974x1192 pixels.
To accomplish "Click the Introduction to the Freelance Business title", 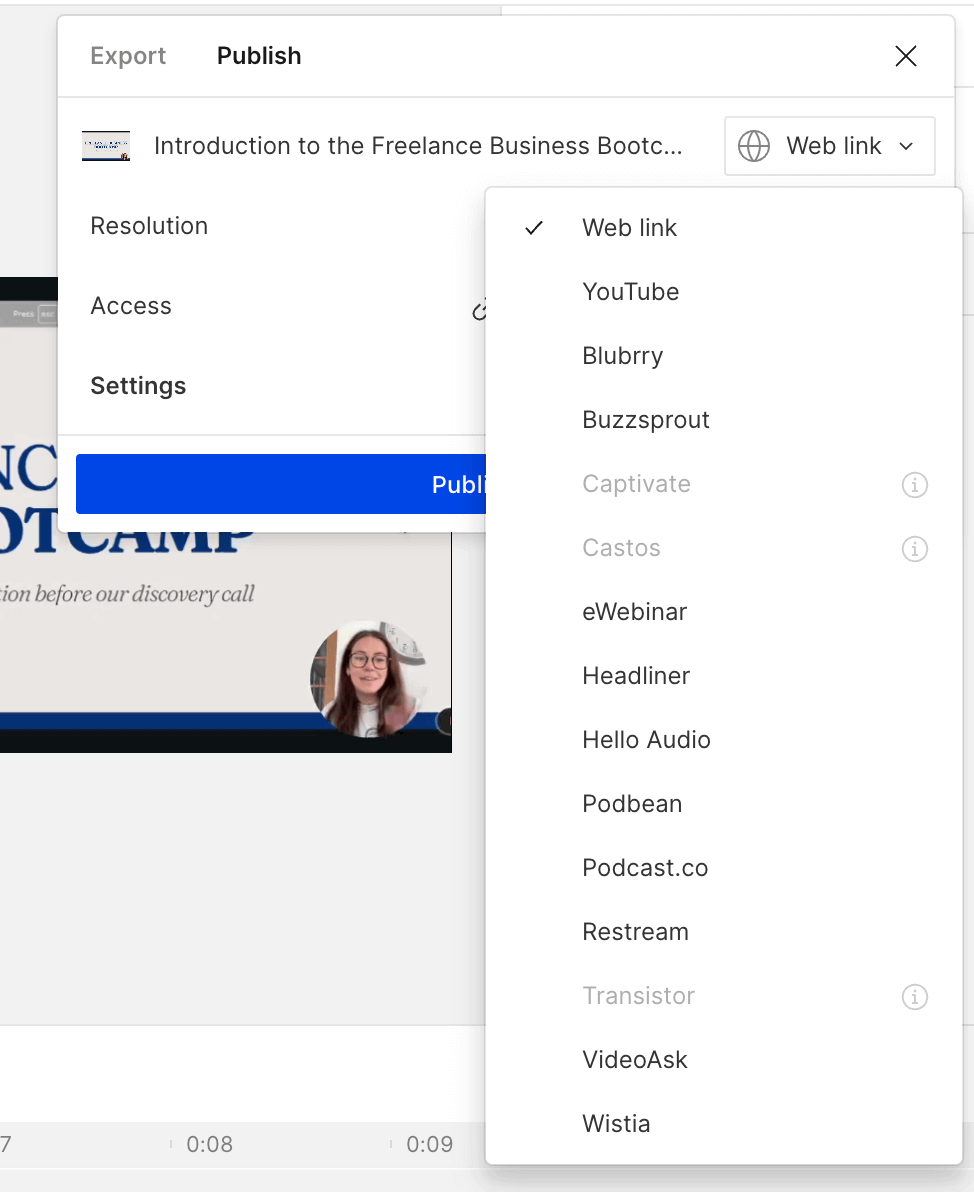I will pos(418,146).
